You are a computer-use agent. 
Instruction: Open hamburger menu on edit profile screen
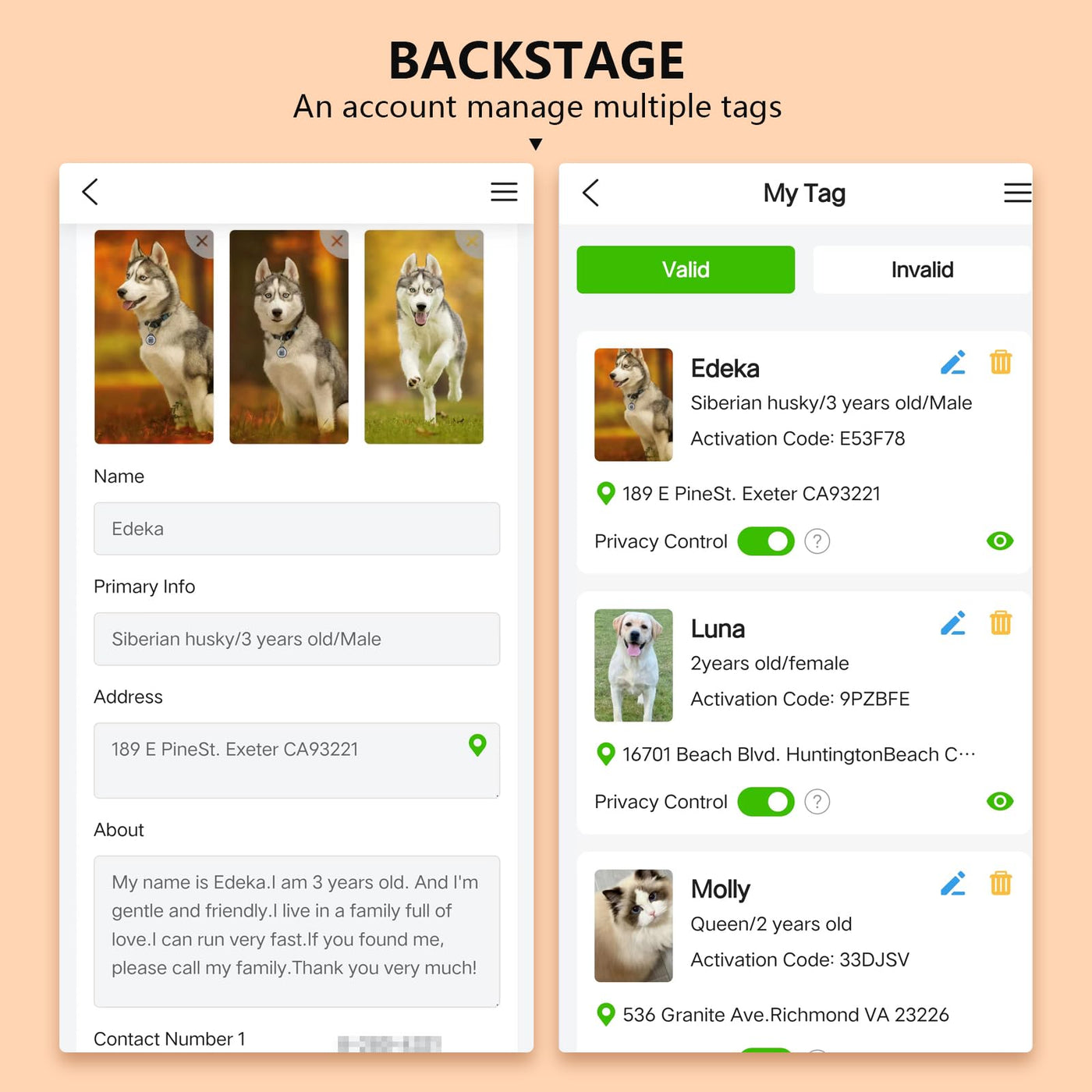point(504,192)
